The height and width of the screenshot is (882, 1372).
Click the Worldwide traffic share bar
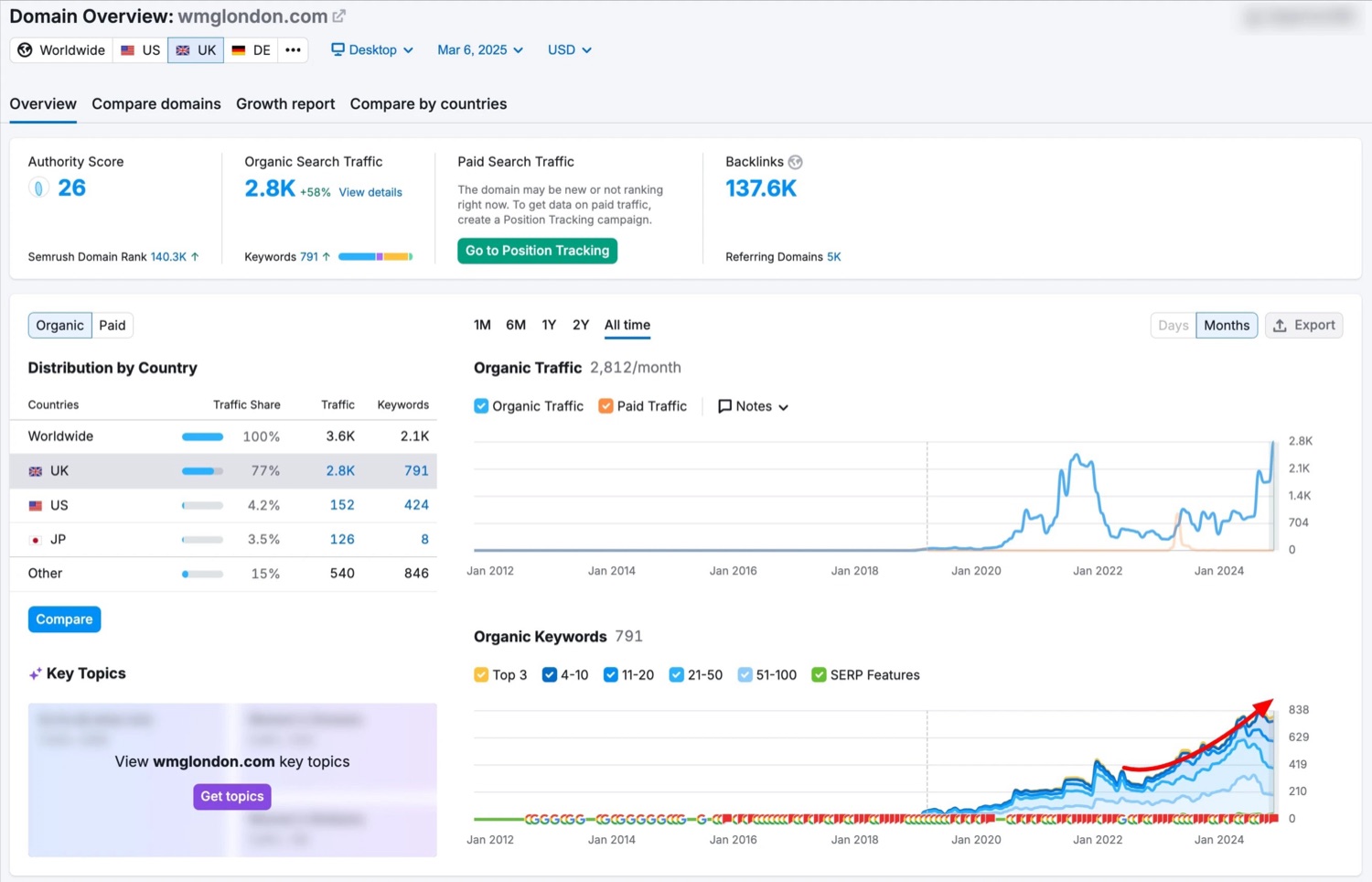[203, 437]
